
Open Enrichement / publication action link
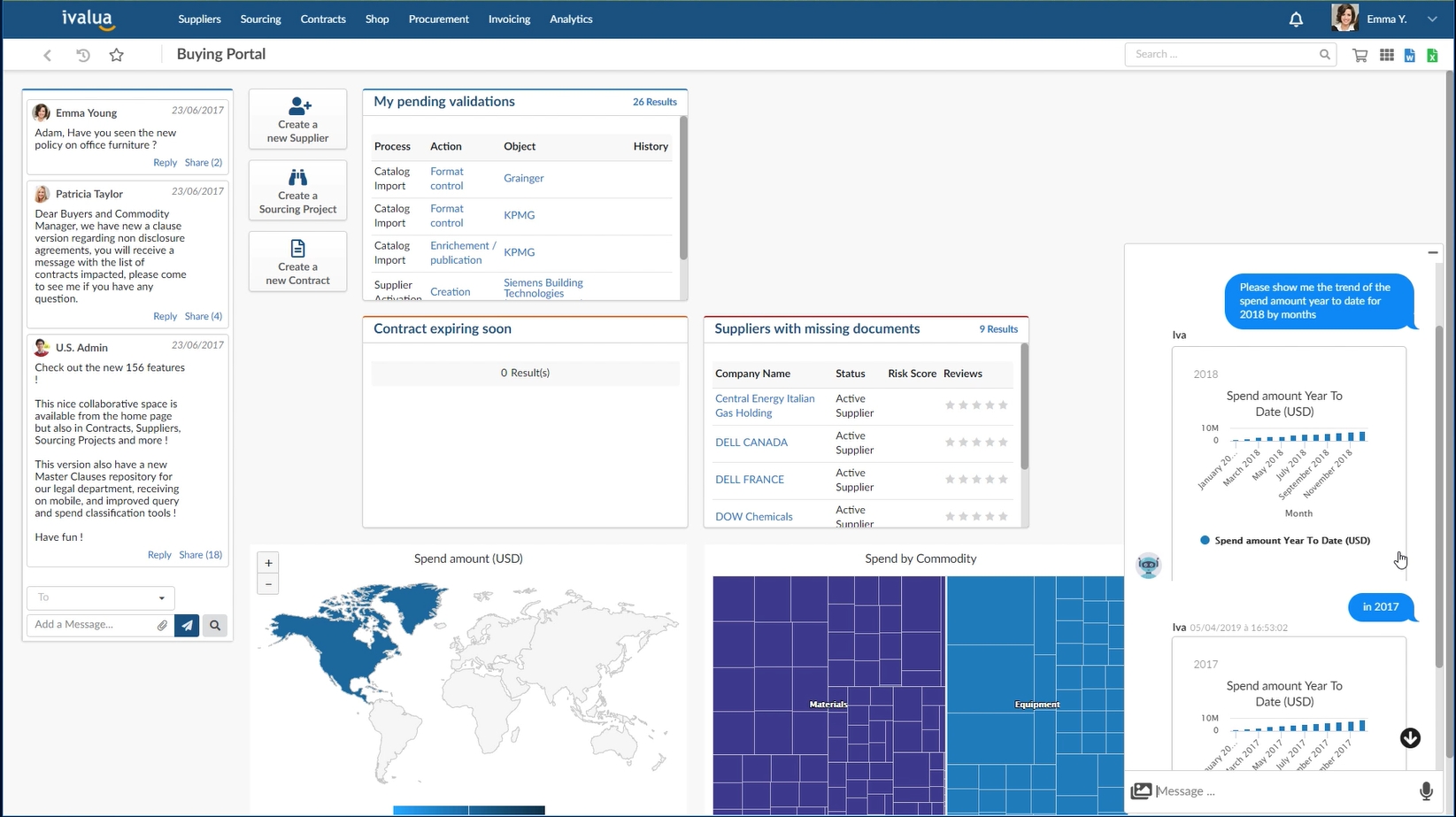[x=463, y=253]
